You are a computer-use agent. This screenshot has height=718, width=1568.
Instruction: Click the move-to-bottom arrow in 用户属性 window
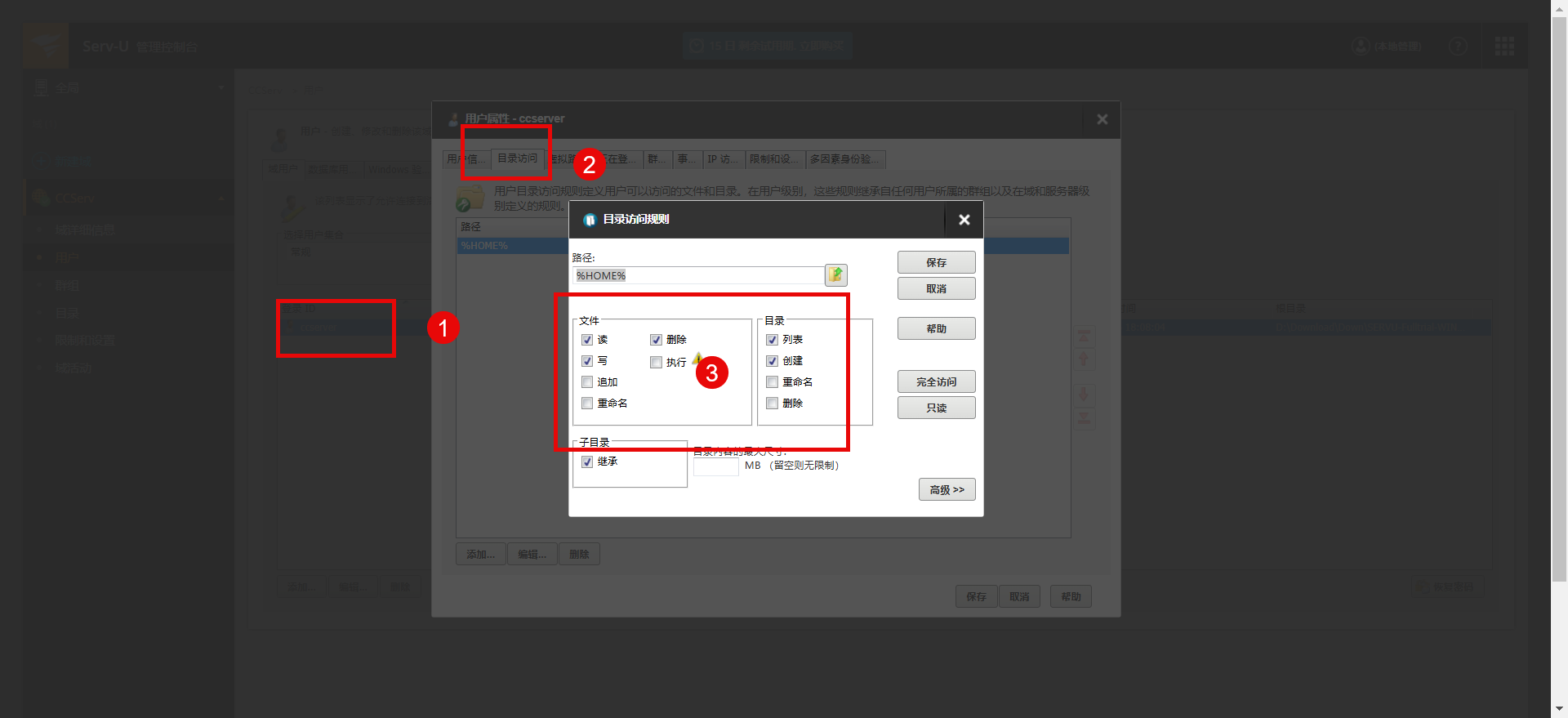pos(1084,419)
